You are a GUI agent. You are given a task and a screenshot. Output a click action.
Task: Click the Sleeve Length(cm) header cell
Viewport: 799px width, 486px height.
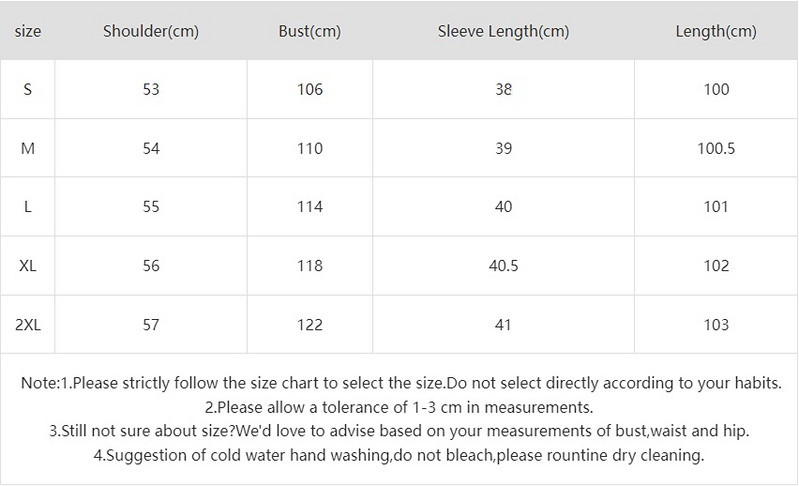point(503,31)
